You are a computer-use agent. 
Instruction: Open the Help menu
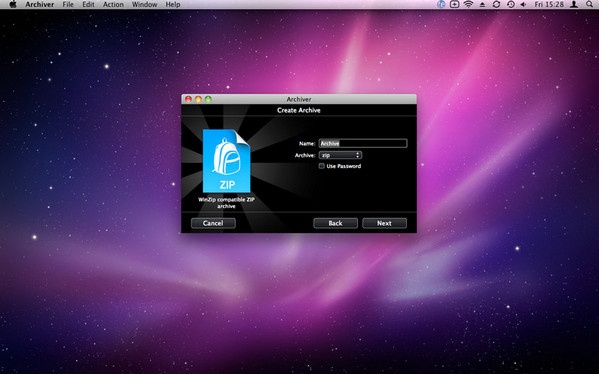click(x=173, y=5)
